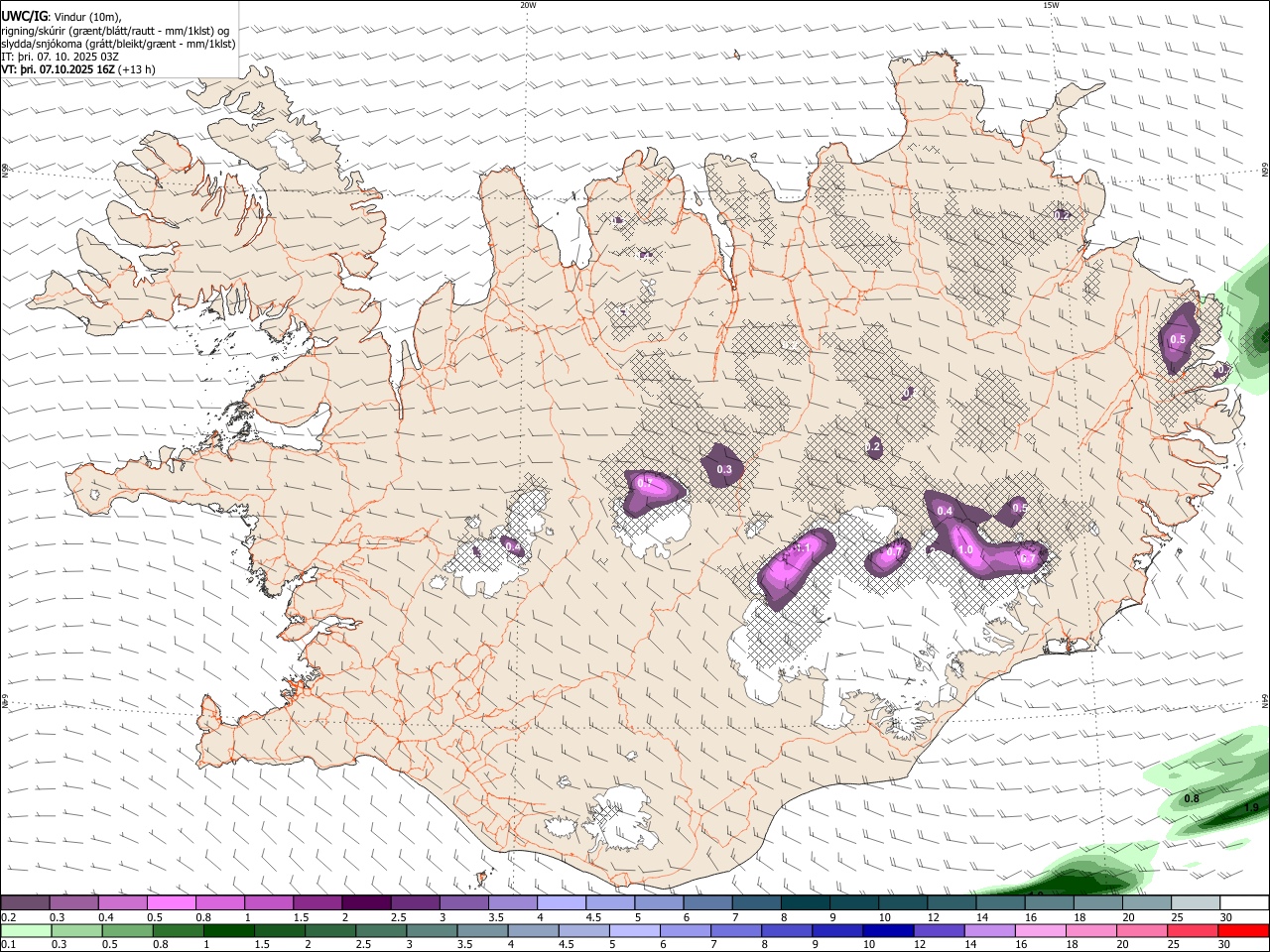
Task: Click the '30' label ending the upper legend
Action: point(1225,917)
